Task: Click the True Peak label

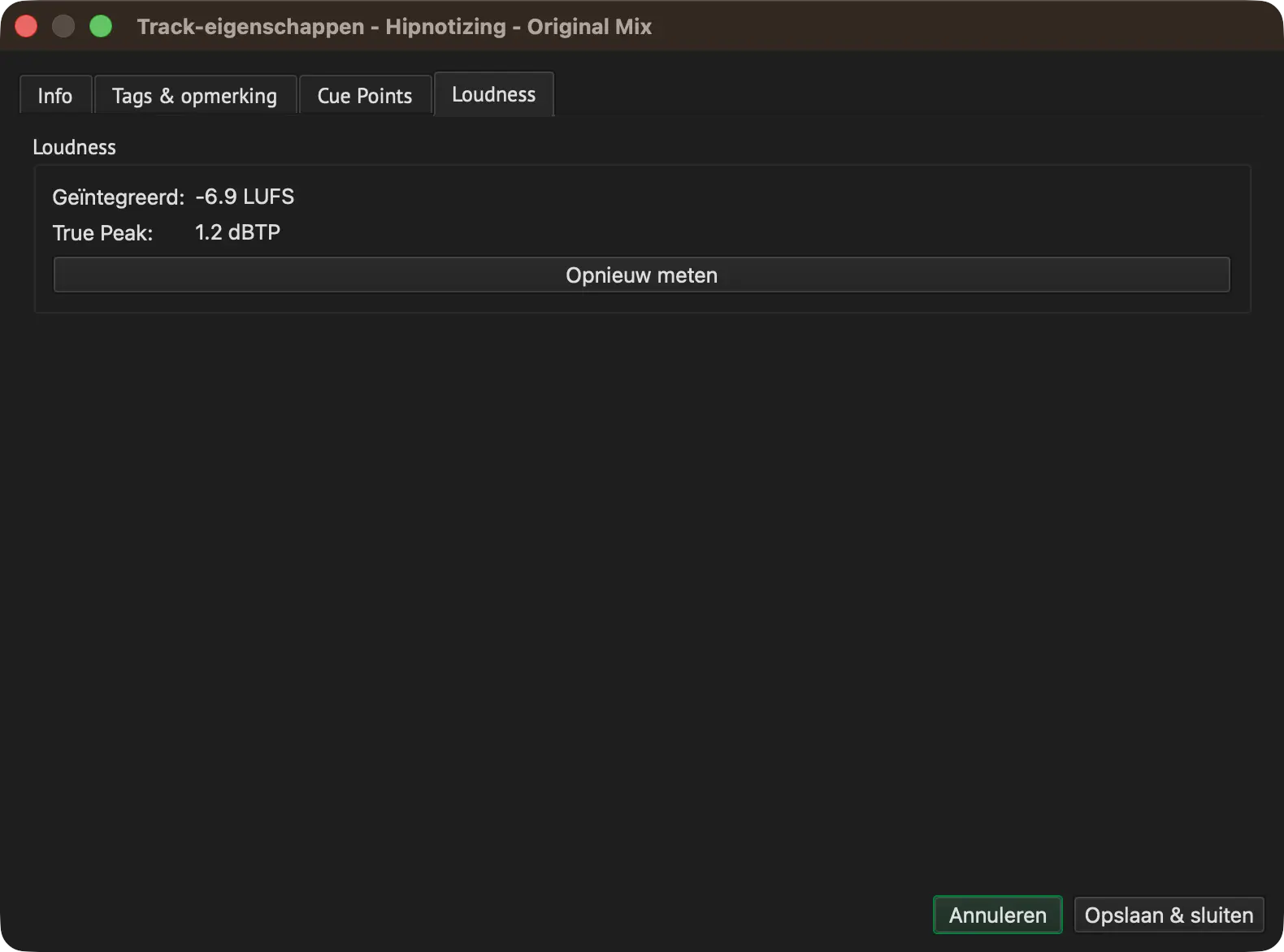Action: [103, 233]
